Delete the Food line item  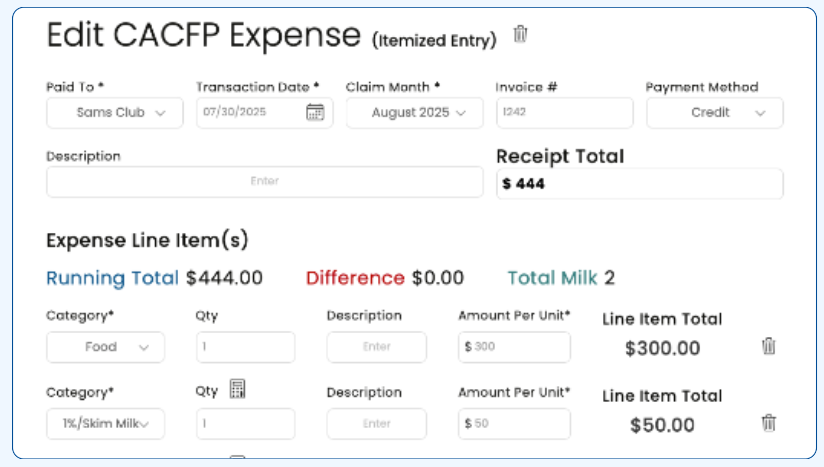click(x=768, y=346)
